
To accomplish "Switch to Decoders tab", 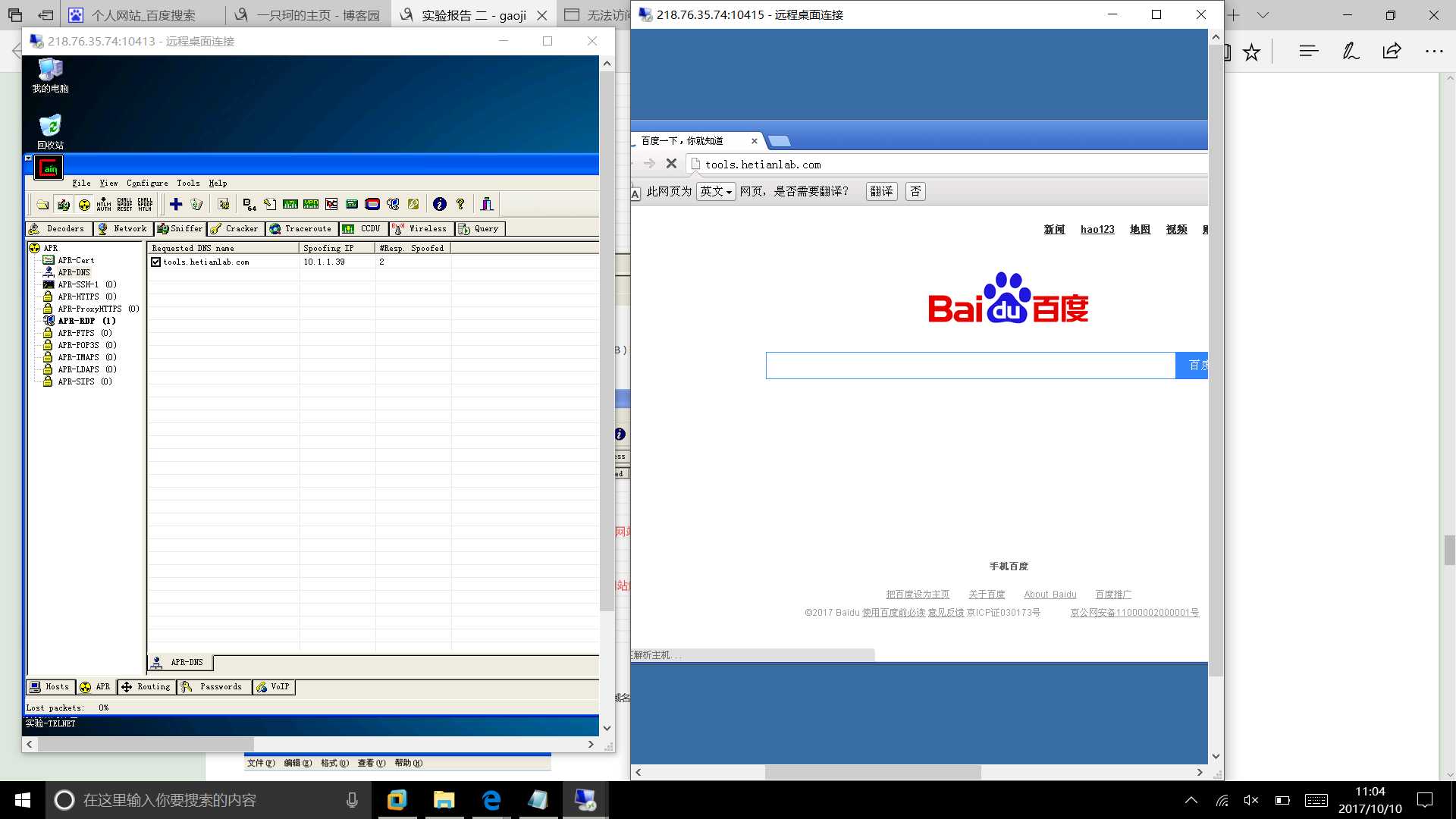I will tap(58, 228).
